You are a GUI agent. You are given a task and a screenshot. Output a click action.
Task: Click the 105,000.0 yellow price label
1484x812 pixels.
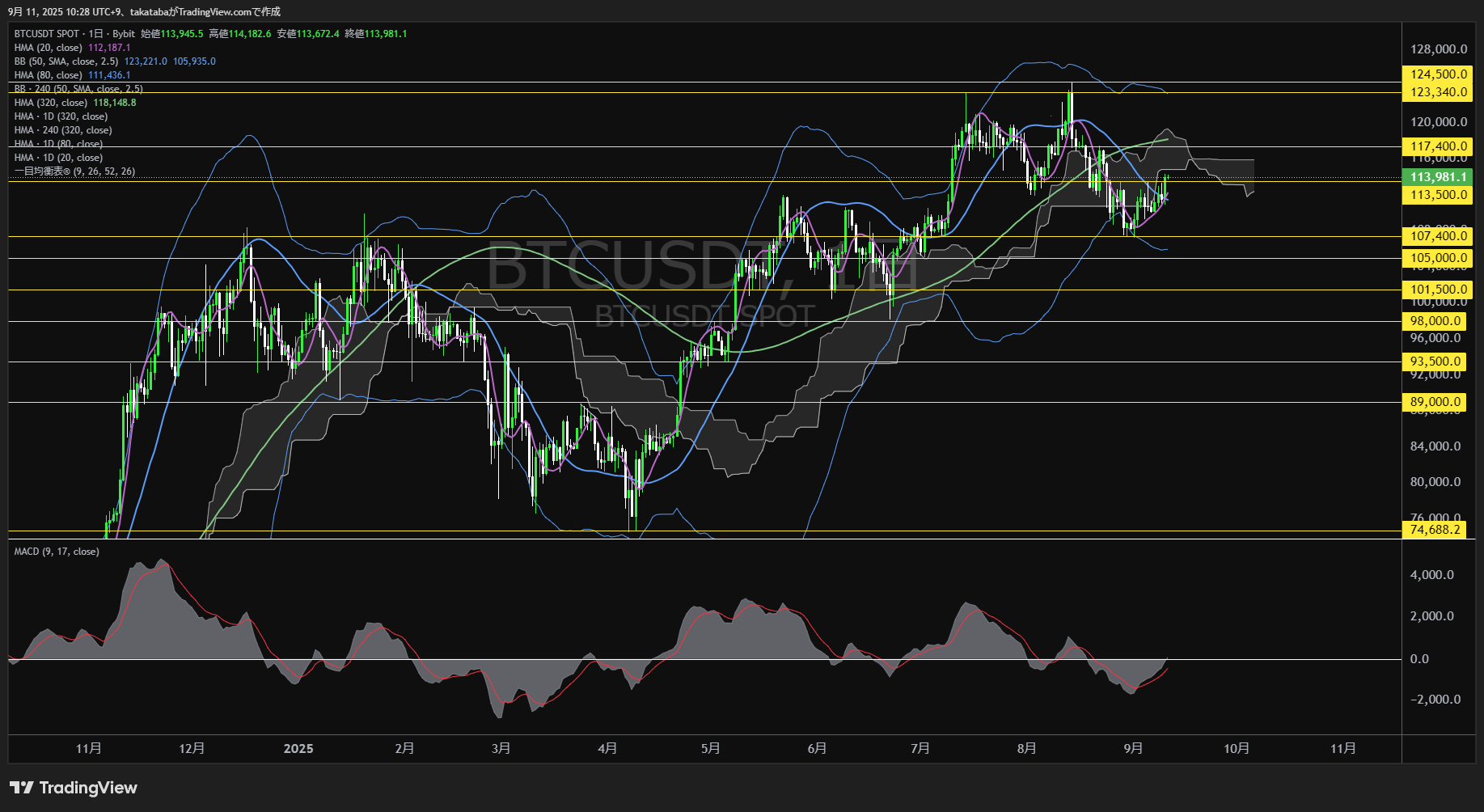coord(1438,258)
